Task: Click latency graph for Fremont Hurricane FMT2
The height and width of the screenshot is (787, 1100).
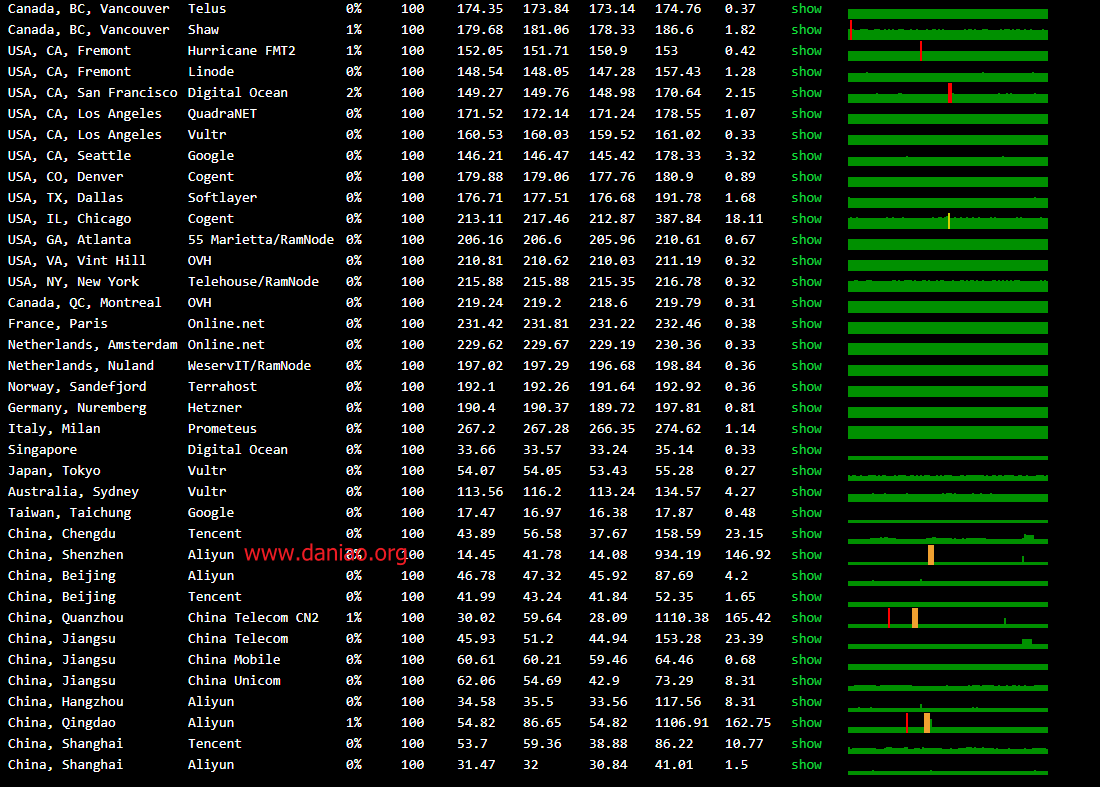Action: (948, 51)
